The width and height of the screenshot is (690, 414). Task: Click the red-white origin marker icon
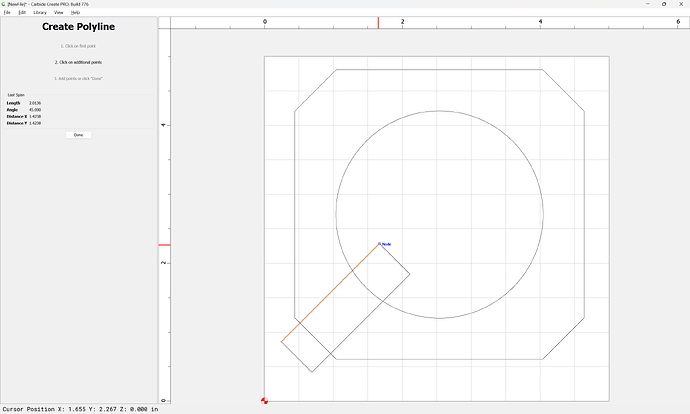(264, 401)
